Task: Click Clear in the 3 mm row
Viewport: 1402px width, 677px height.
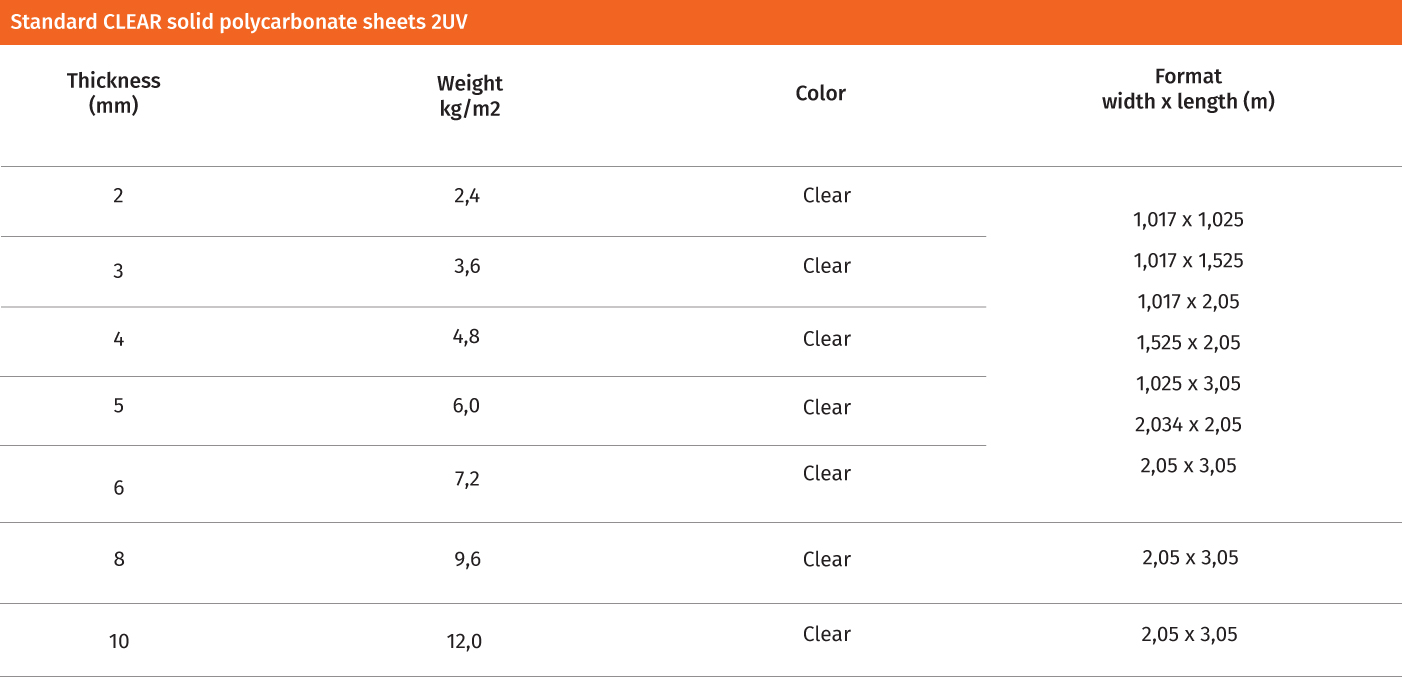Action: pos(827,266)
